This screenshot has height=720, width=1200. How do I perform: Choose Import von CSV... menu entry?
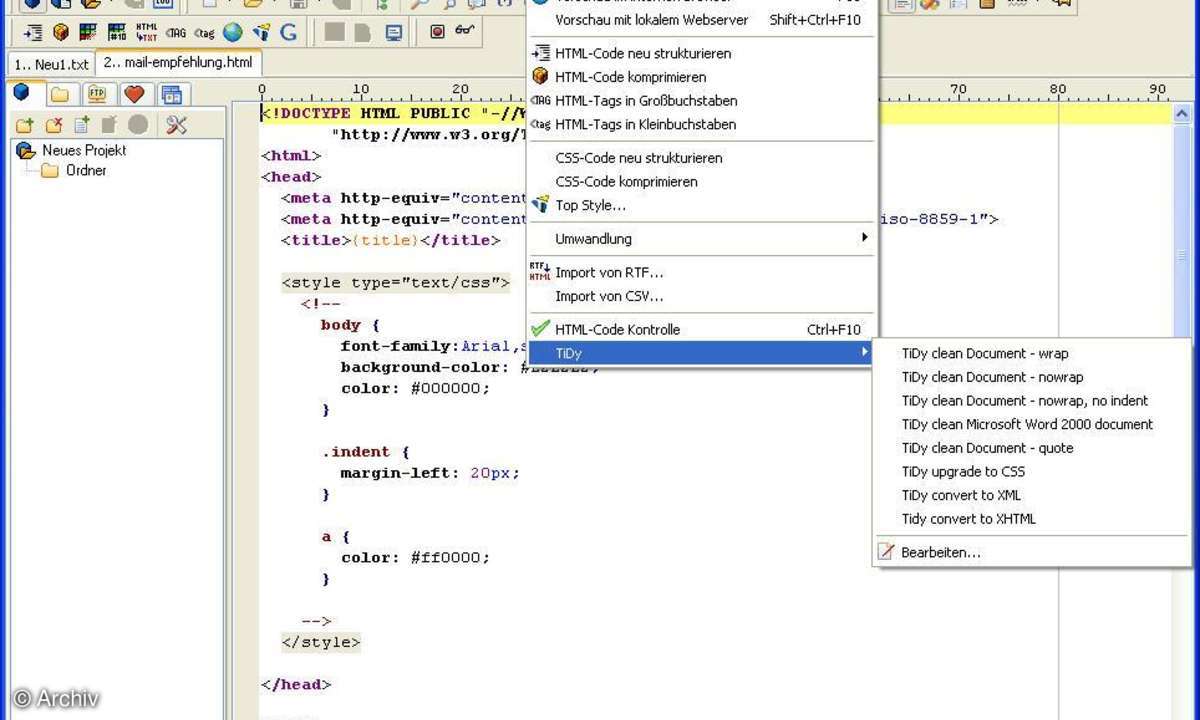701,296
